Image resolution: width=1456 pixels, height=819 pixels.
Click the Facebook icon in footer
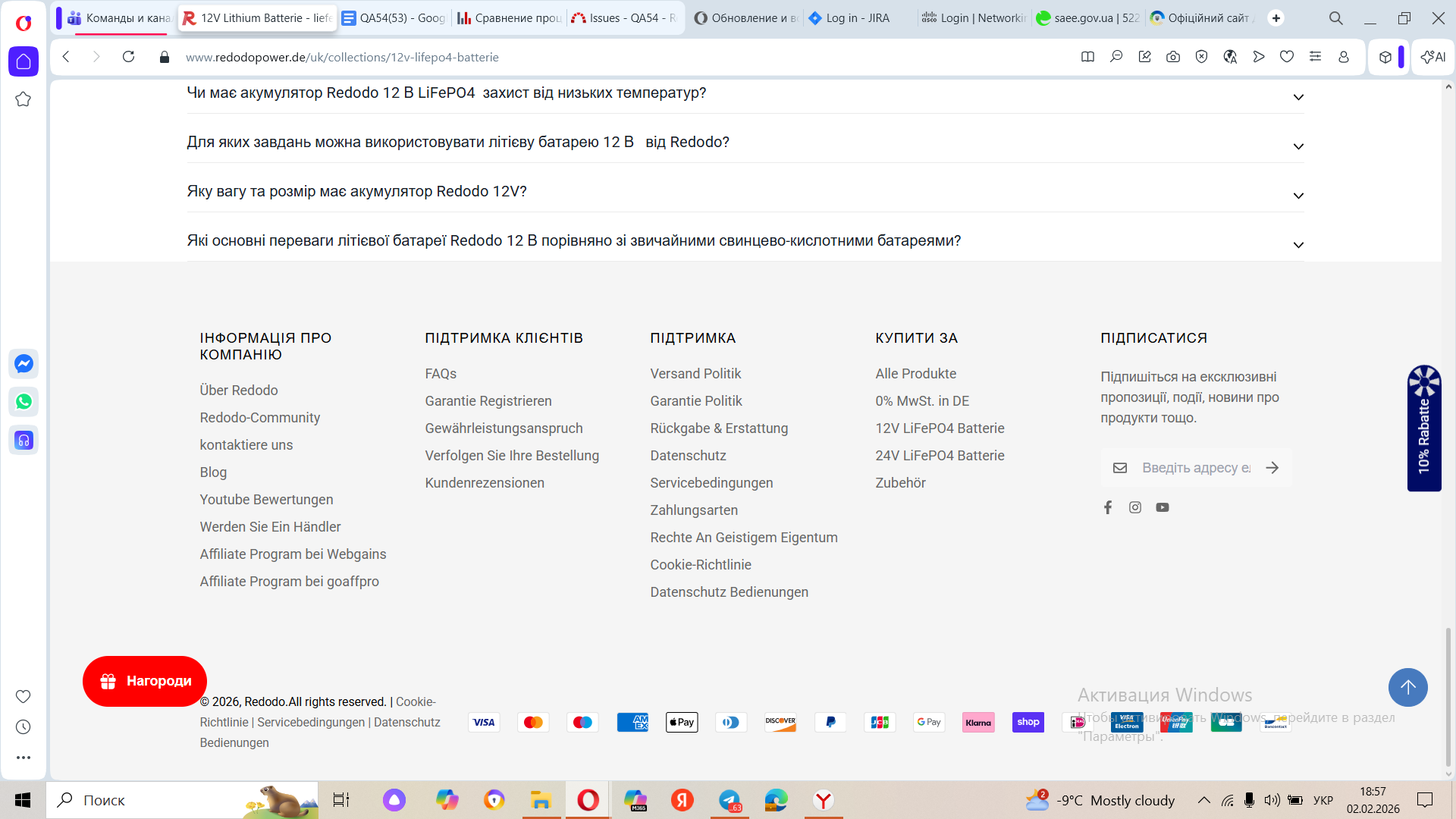[x=1108, y=507]
